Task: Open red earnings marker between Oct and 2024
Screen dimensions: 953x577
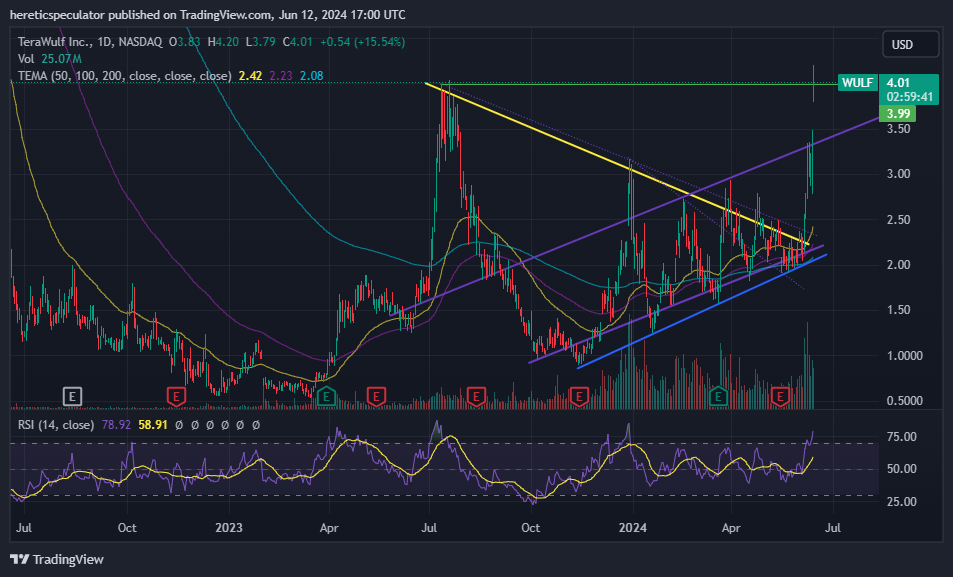Action: [579, 397]
